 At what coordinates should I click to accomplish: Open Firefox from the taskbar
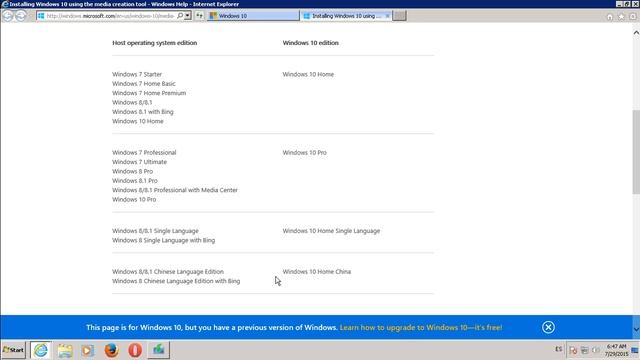point(111,350)
